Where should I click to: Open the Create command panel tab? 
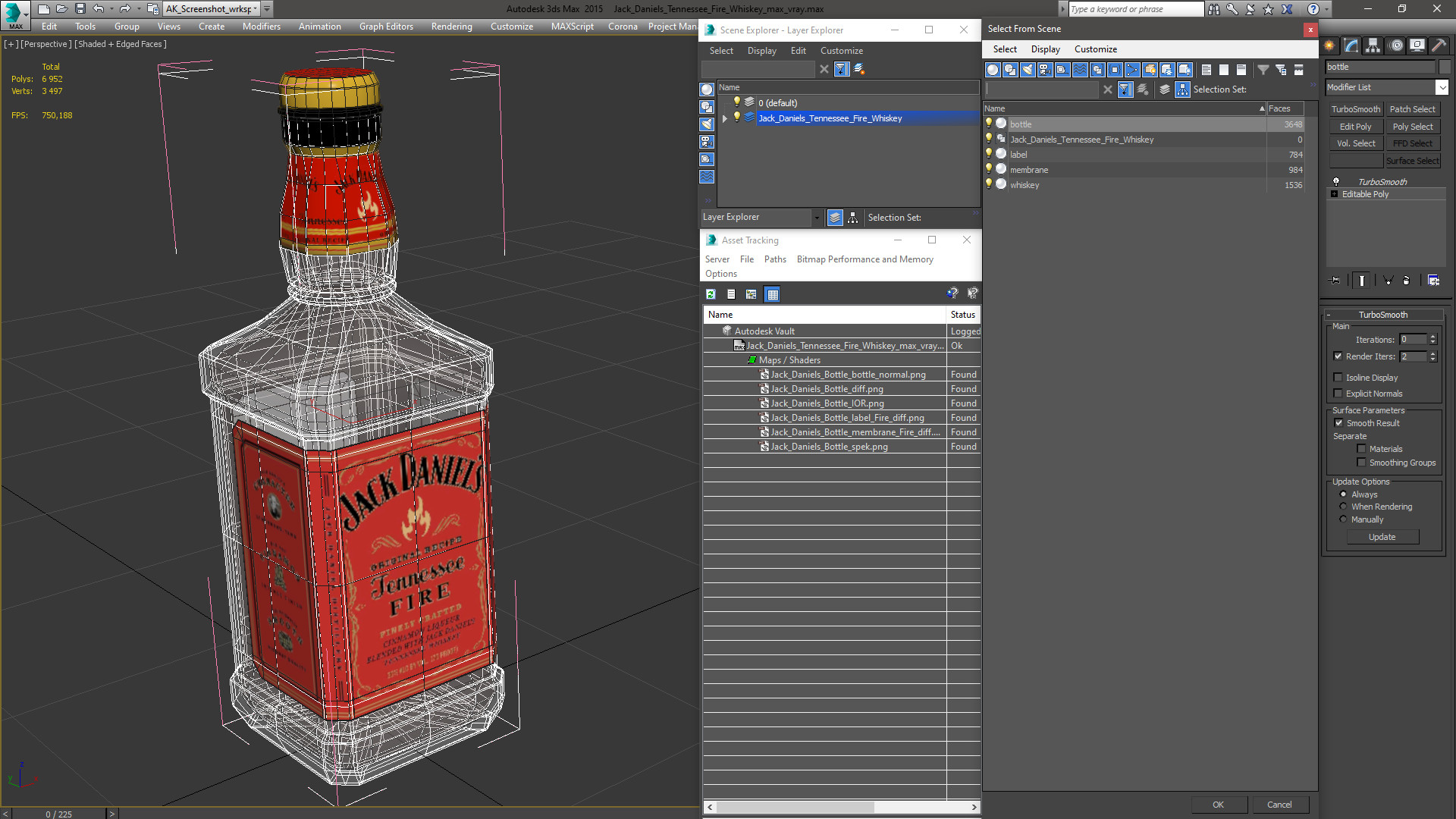[x=1329, y=45]
